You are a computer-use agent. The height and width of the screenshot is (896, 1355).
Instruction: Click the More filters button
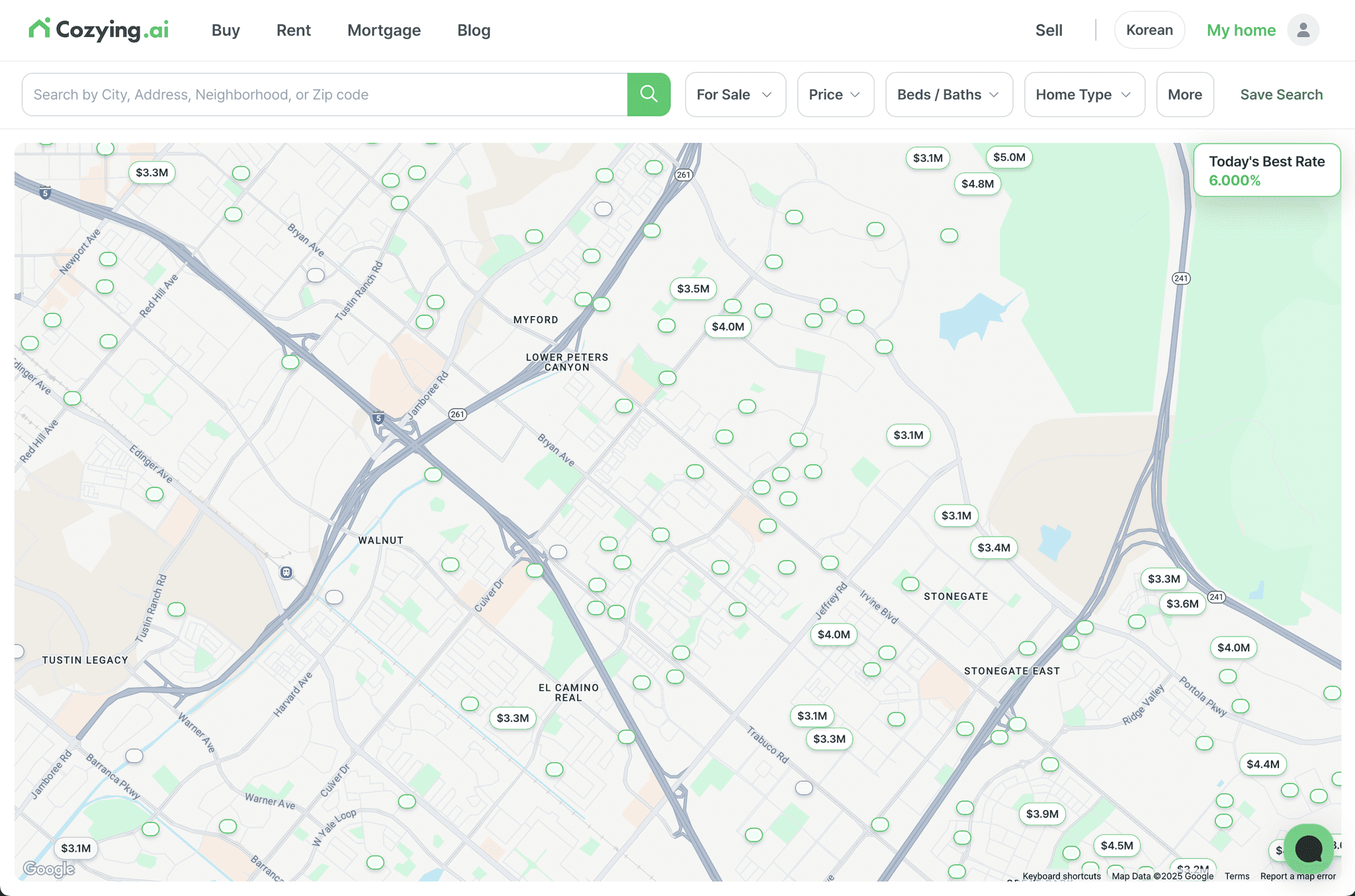(1184, 95)
